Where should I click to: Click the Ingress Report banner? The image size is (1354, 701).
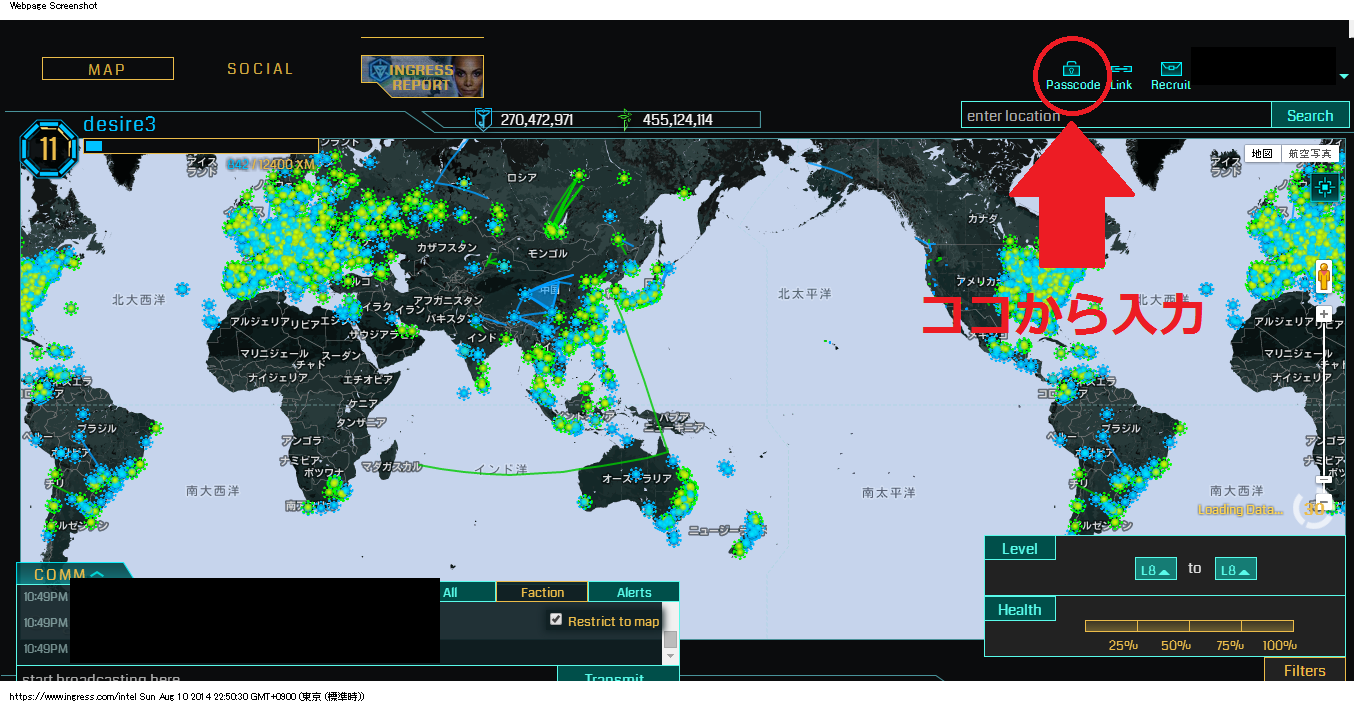pyautogui.click(x=422, y=75)
